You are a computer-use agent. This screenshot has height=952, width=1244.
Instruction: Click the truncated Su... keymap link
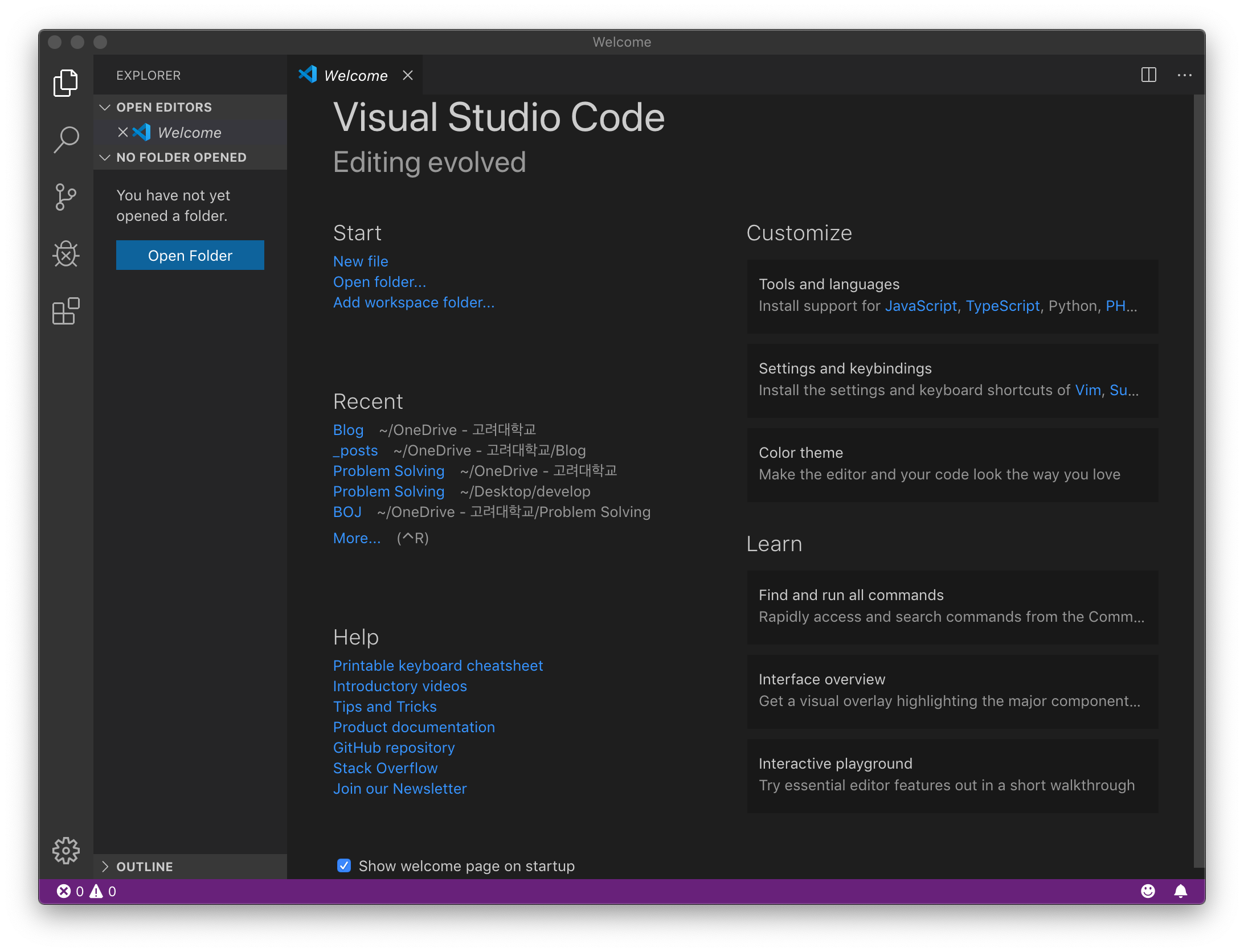1124,390
